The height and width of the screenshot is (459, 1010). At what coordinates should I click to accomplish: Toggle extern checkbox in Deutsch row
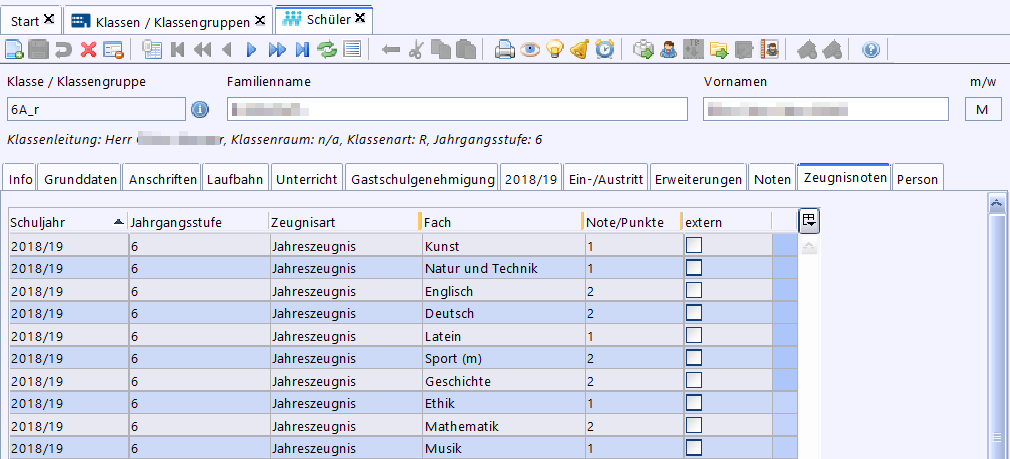(694, 313)
